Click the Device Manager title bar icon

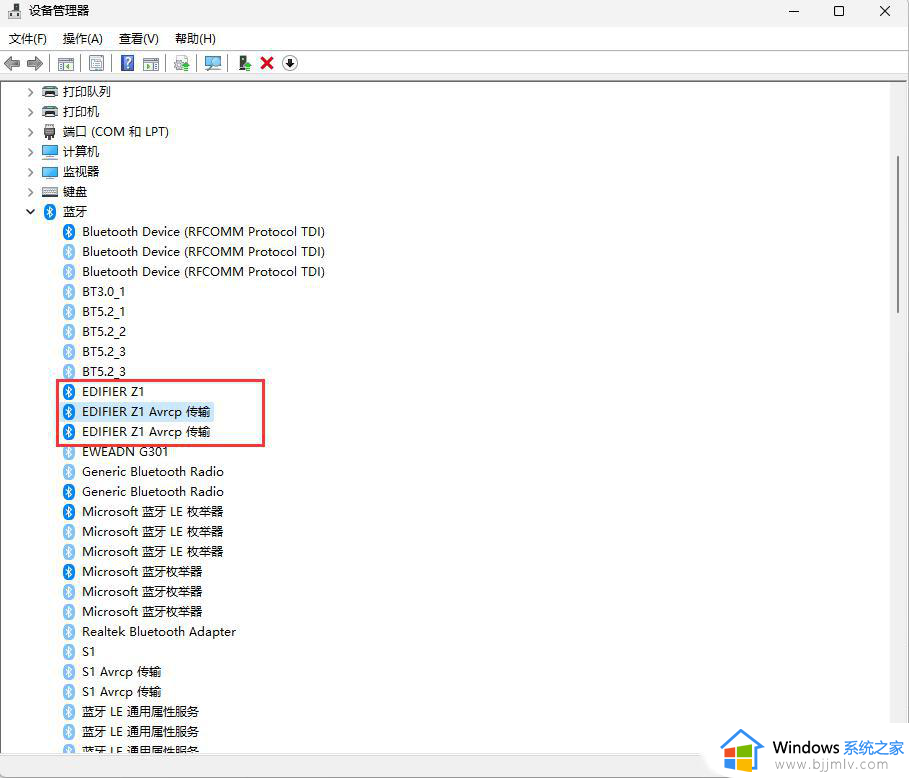click(14, 10)
